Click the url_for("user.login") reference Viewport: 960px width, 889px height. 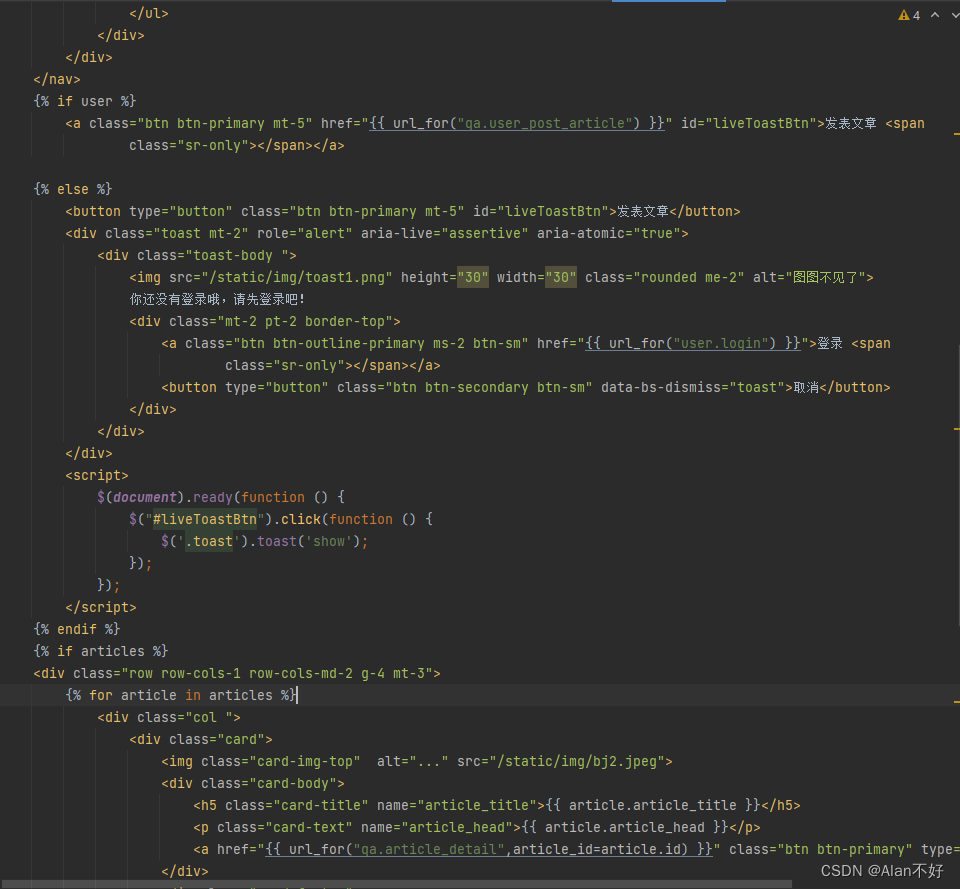[x=693, y=343]
